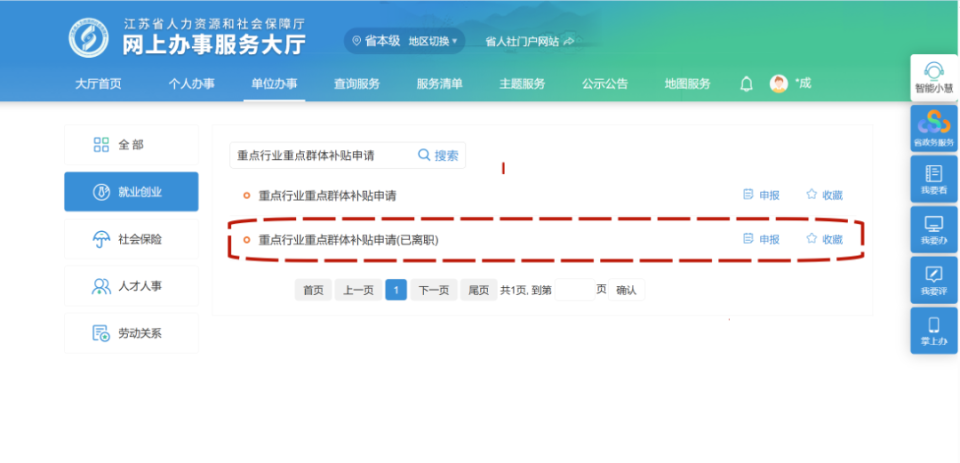This screenshot has height=463, width=960.
Task: Focus the page number input field
Action: tap(574, 290)
